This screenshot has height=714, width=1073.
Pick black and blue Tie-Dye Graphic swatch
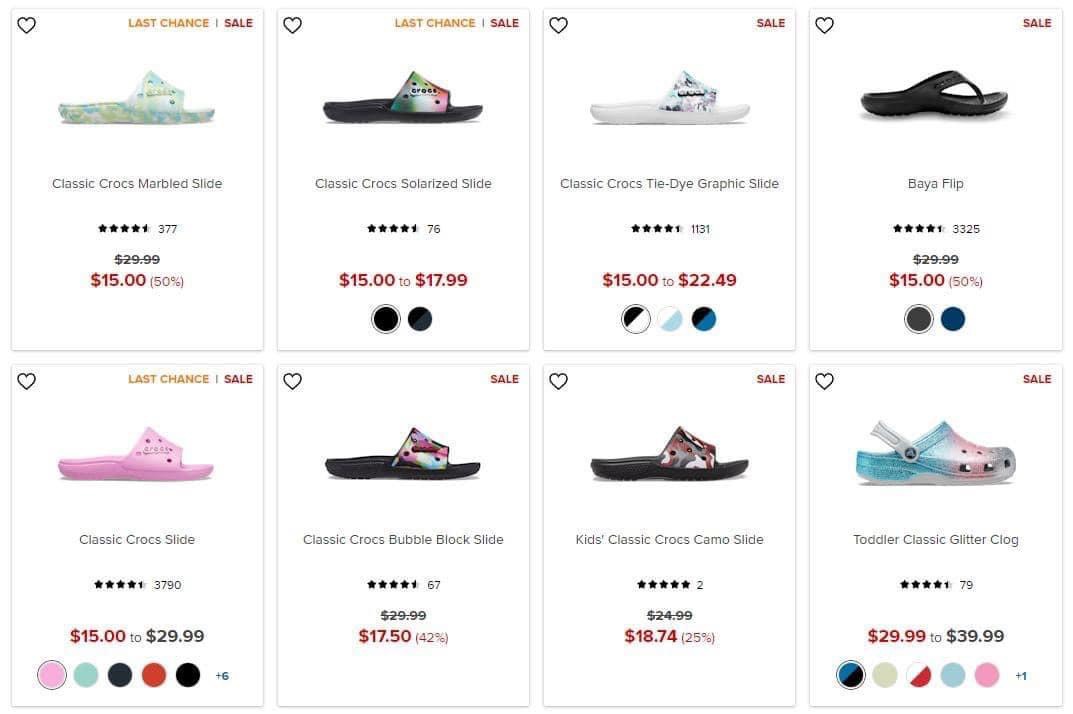click(703, 319)
